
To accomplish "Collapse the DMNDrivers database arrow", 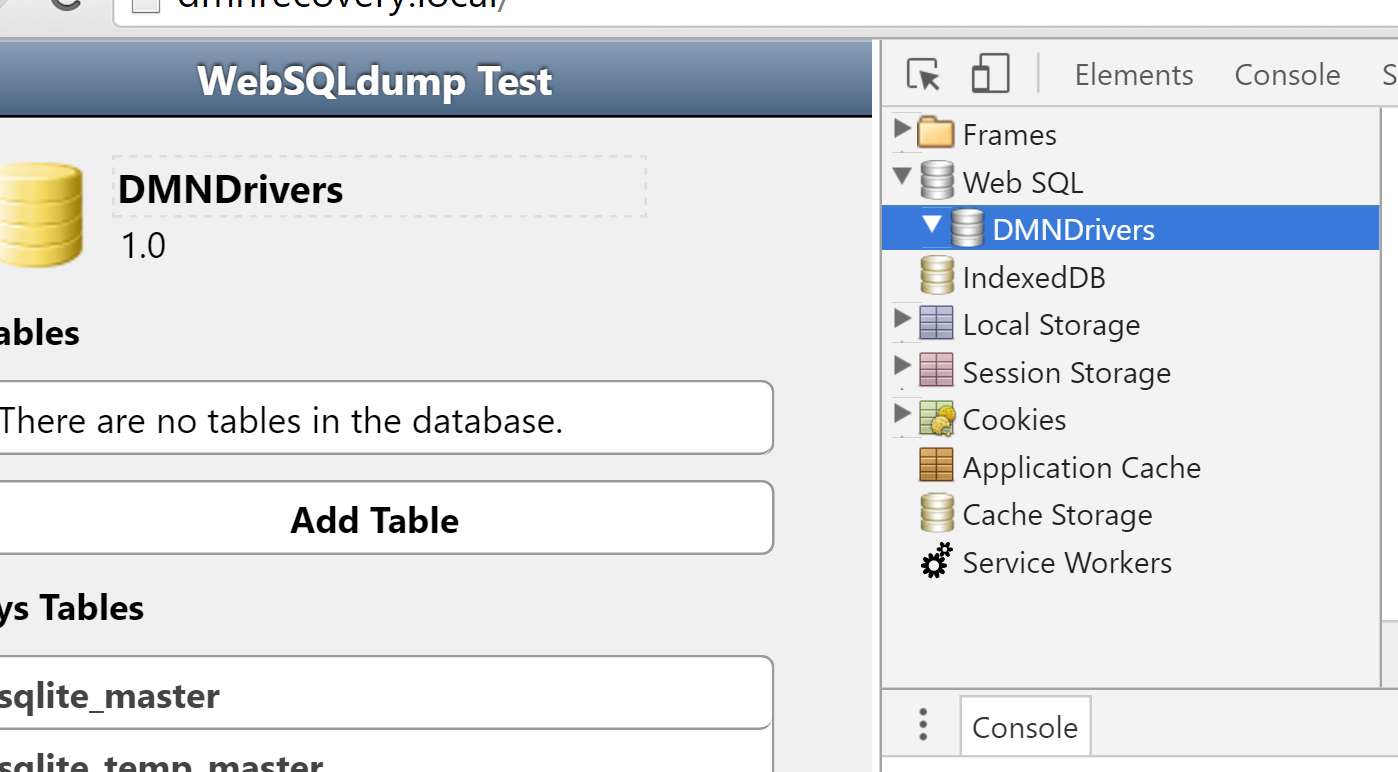I will (932, 225).
